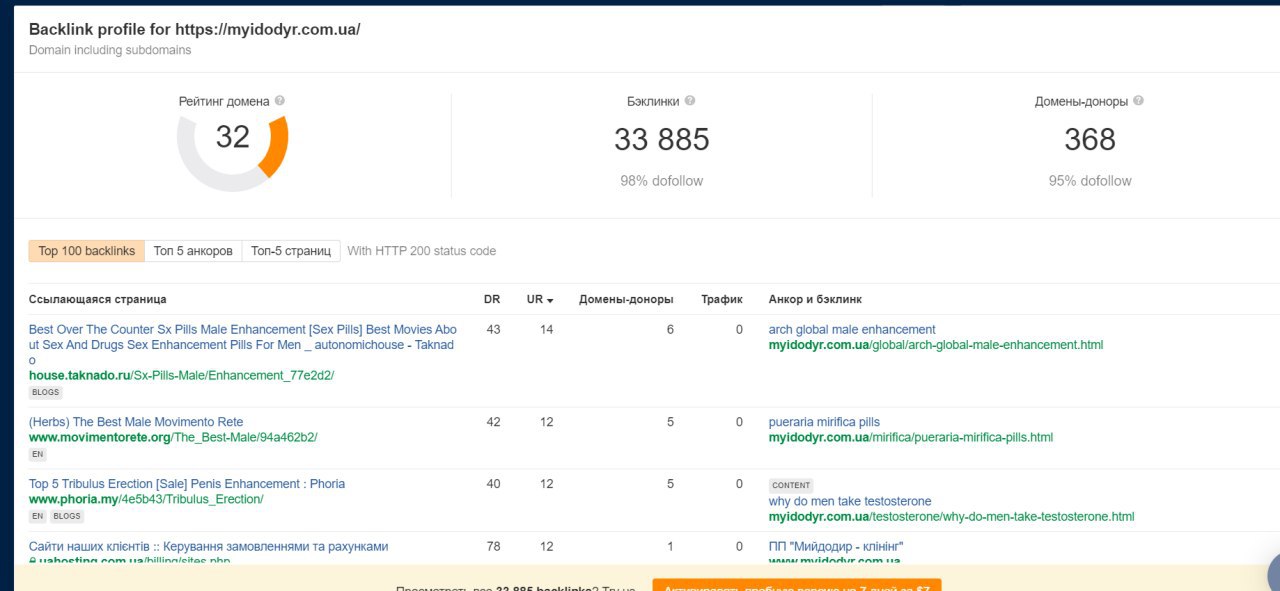Click the EN tag under movimentorete.org

coord(38,454)
